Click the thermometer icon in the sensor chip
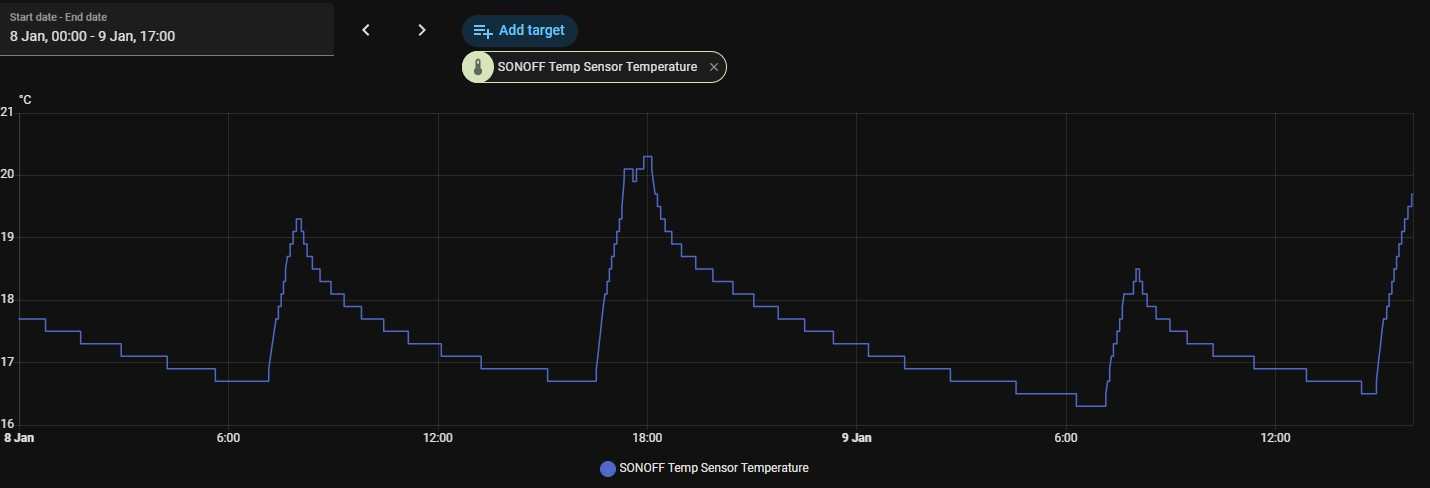This screenshot has height=488, width=1430. pyautogui.click(x=478, y=67)
